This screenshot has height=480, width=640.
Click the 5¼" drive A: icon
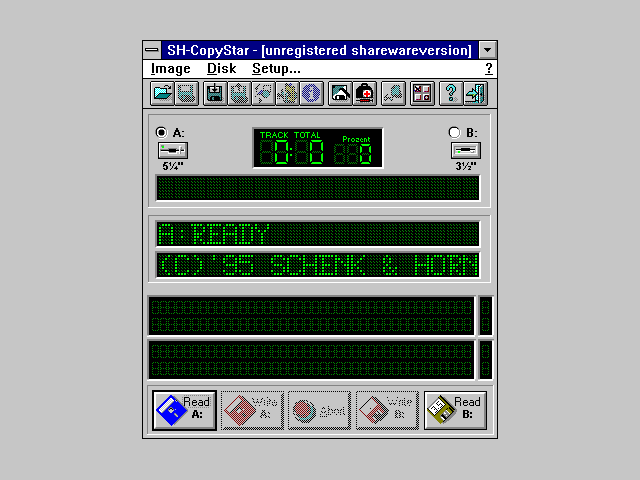172,150
